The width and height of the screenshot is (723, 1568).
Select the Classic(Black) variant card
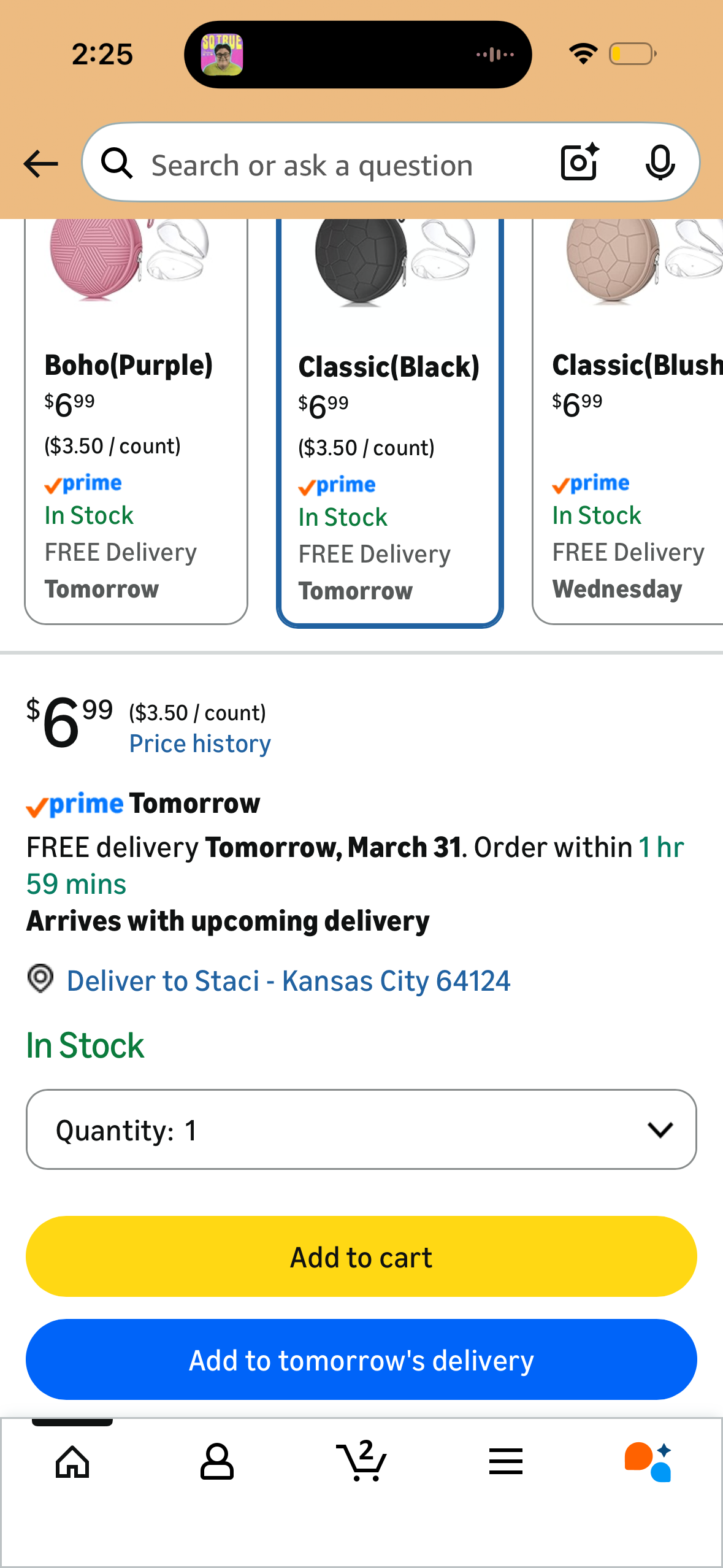click(390, 423)
